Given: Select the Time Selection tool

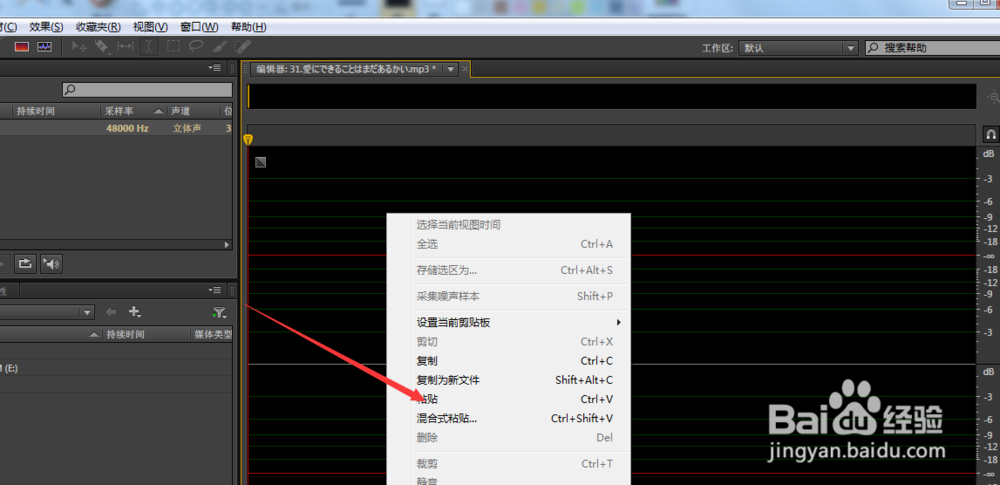Looking at the screenshot, I should point(148,47).
